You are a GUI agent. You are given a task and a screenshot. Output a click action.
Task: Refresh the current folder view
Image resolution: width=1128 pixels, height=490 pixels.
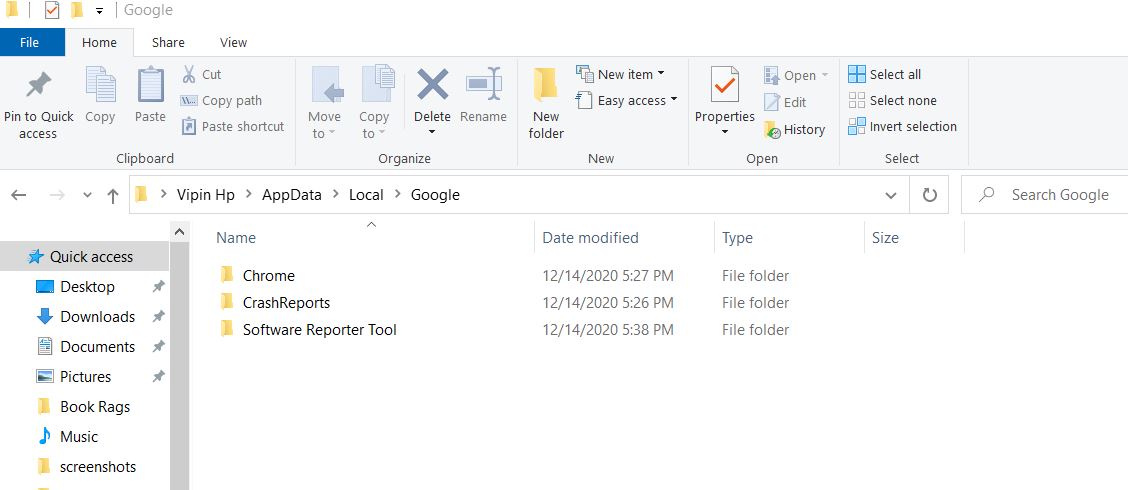click(929, 195)
